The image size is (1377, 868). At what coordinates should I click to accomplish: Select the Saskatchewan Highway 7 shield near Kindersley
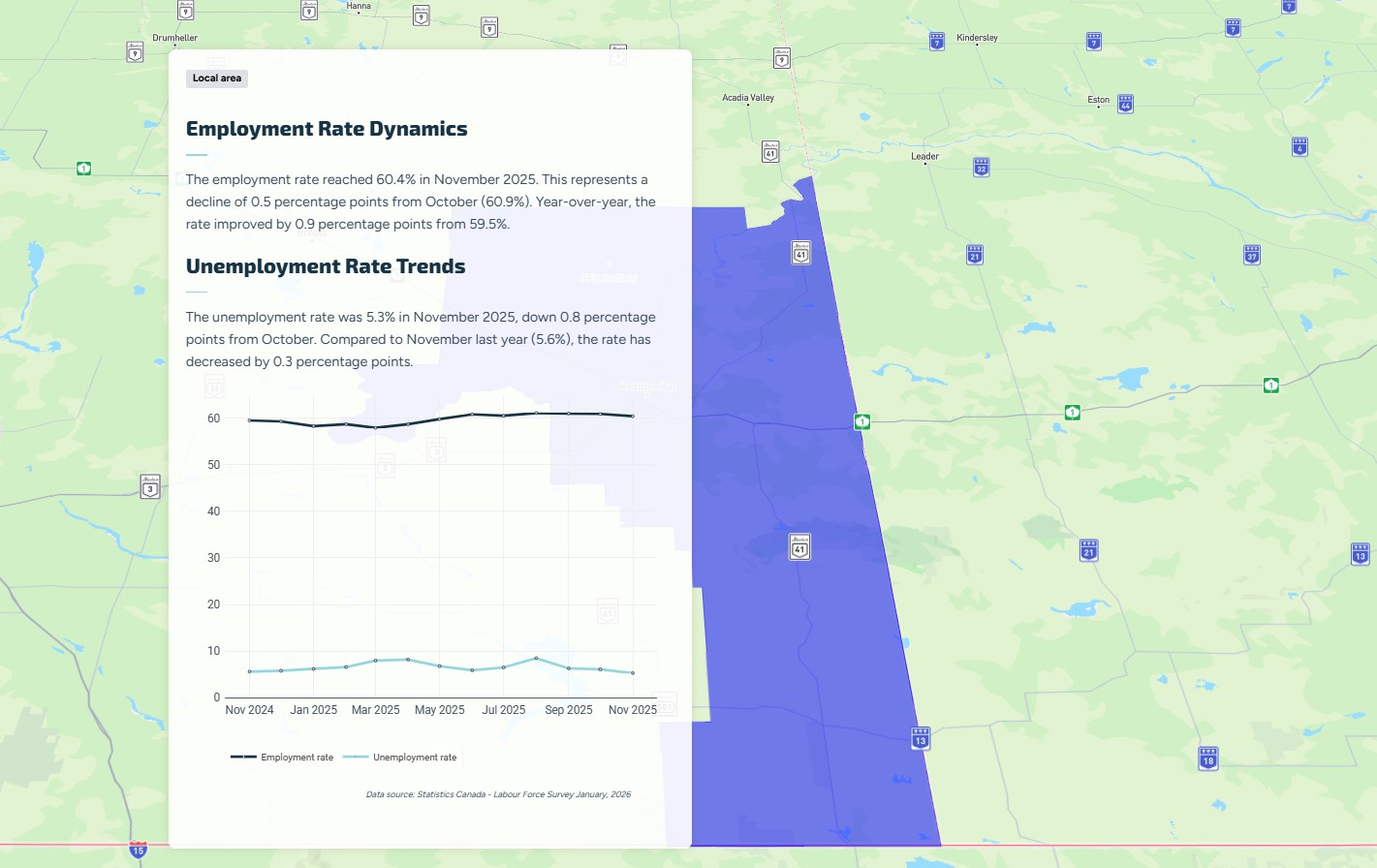click(x=936, y=41)
